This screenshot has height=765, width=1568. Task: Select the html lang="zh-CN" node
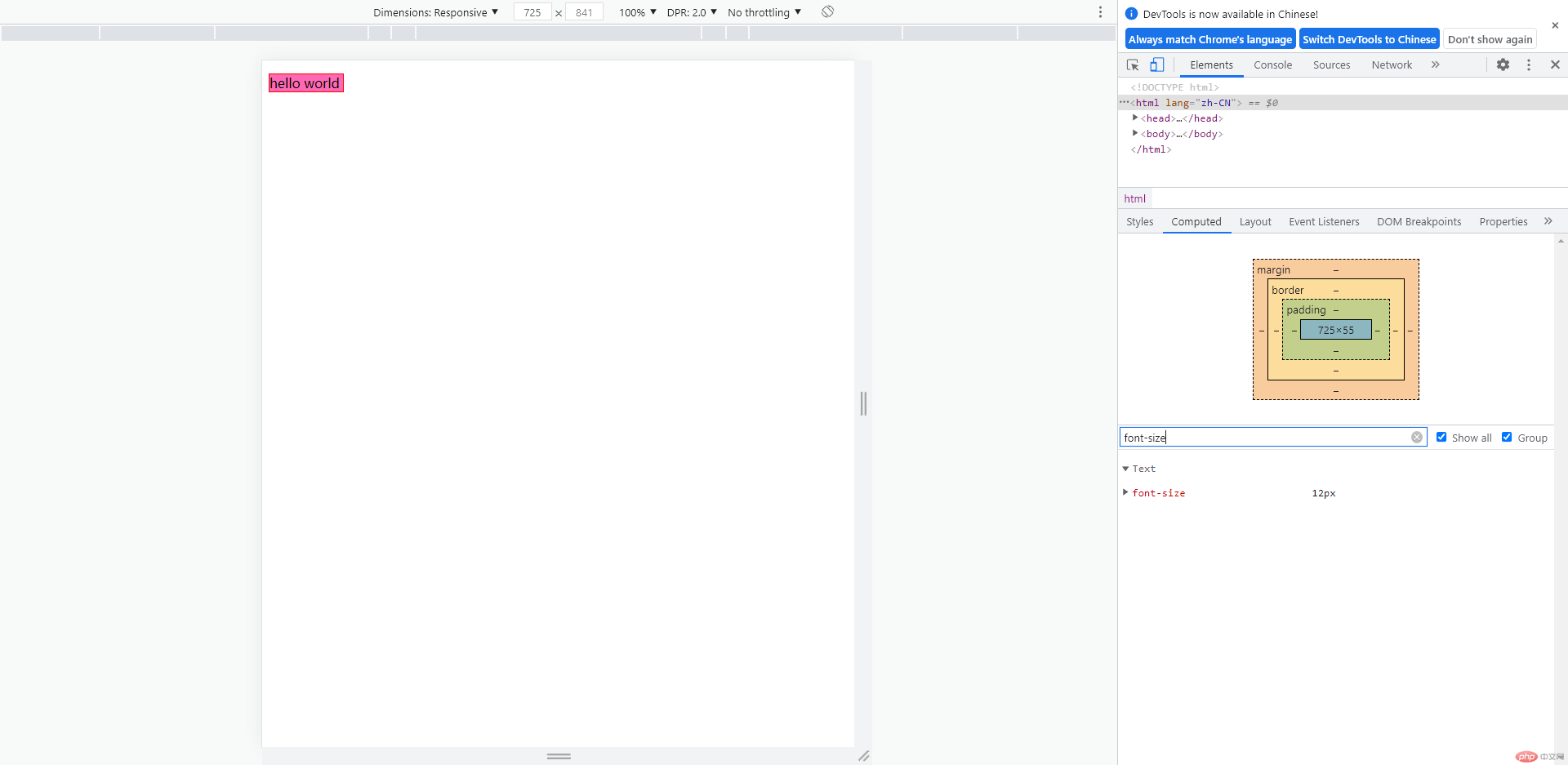(1343, 102)
